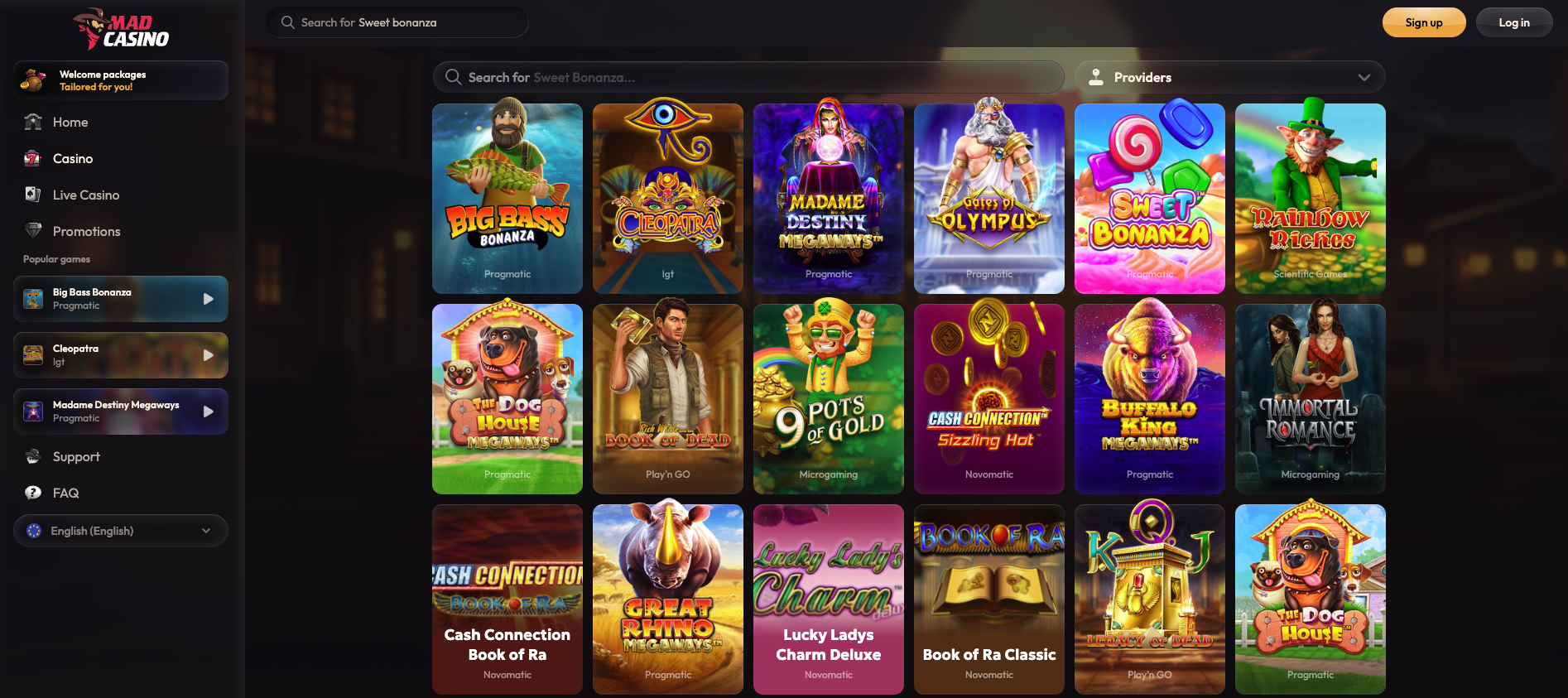Open the Welcome packages banner
1568x698 pixels.
click(x=121, y=80)
